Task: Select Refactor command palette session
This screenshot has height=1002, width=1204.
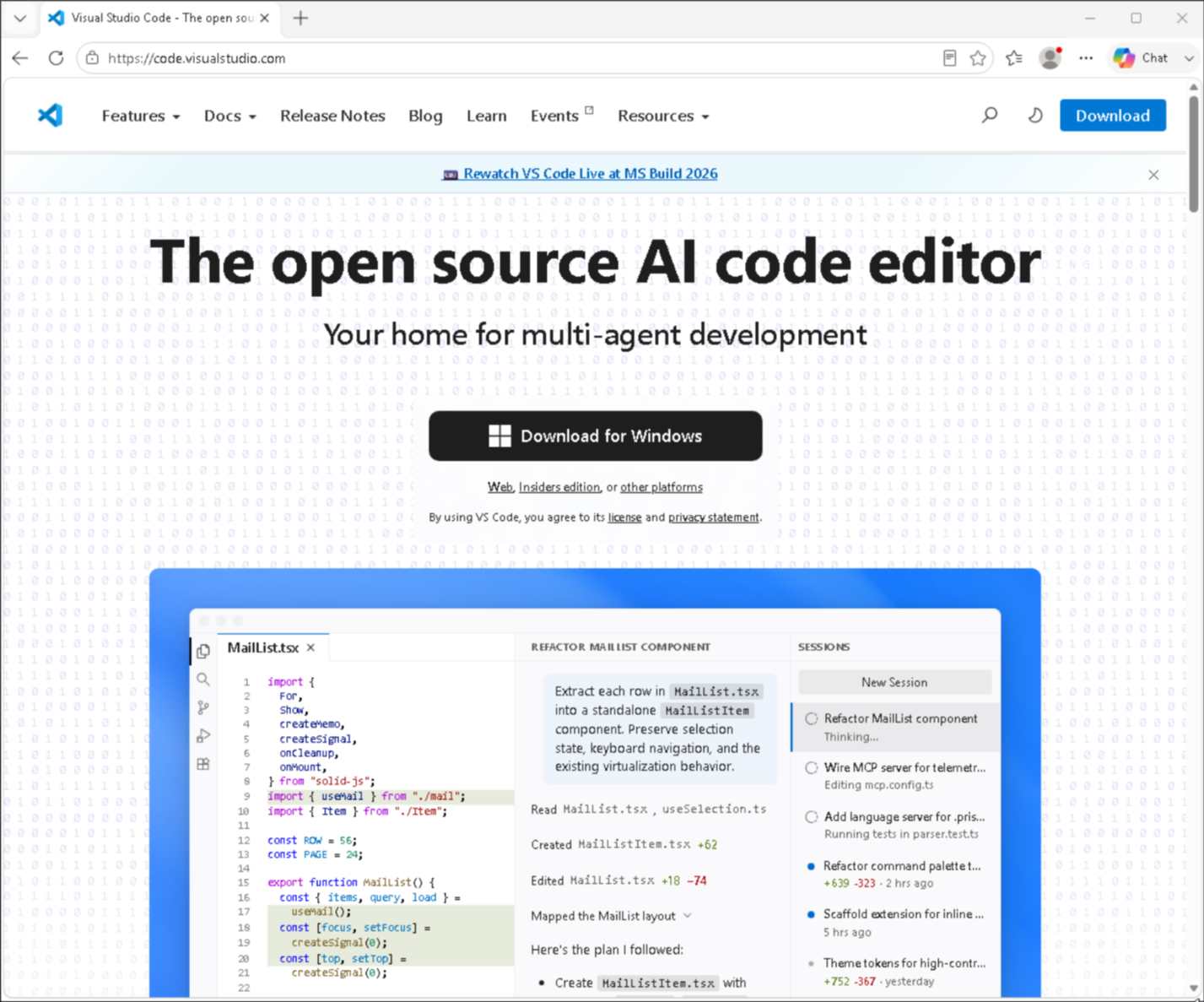Action: coord(895,874)
